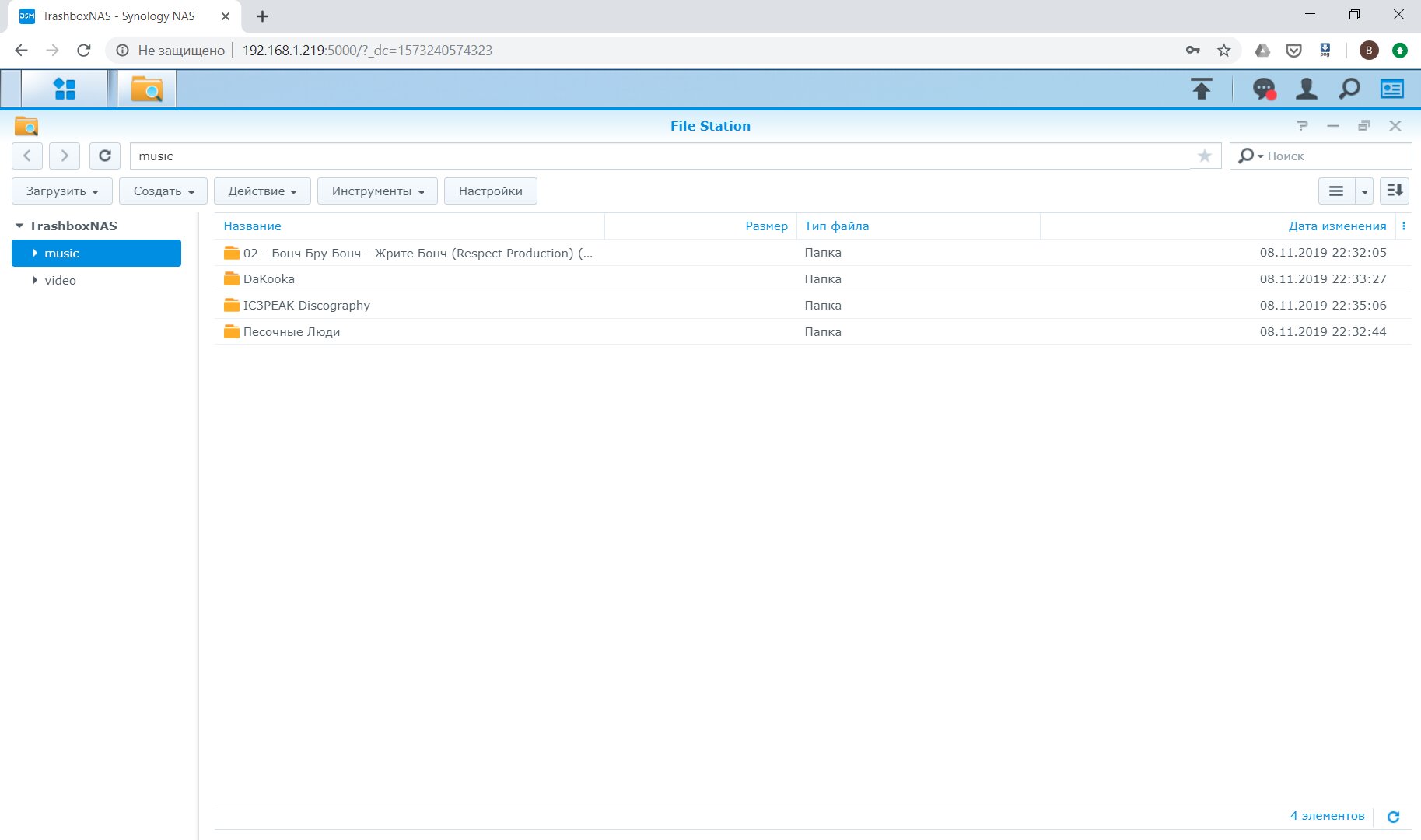The height and width of the screenshot is (840, 1421).
Task: Open a new browser tab
Action: pyautogui.click(x=263, y=16)
